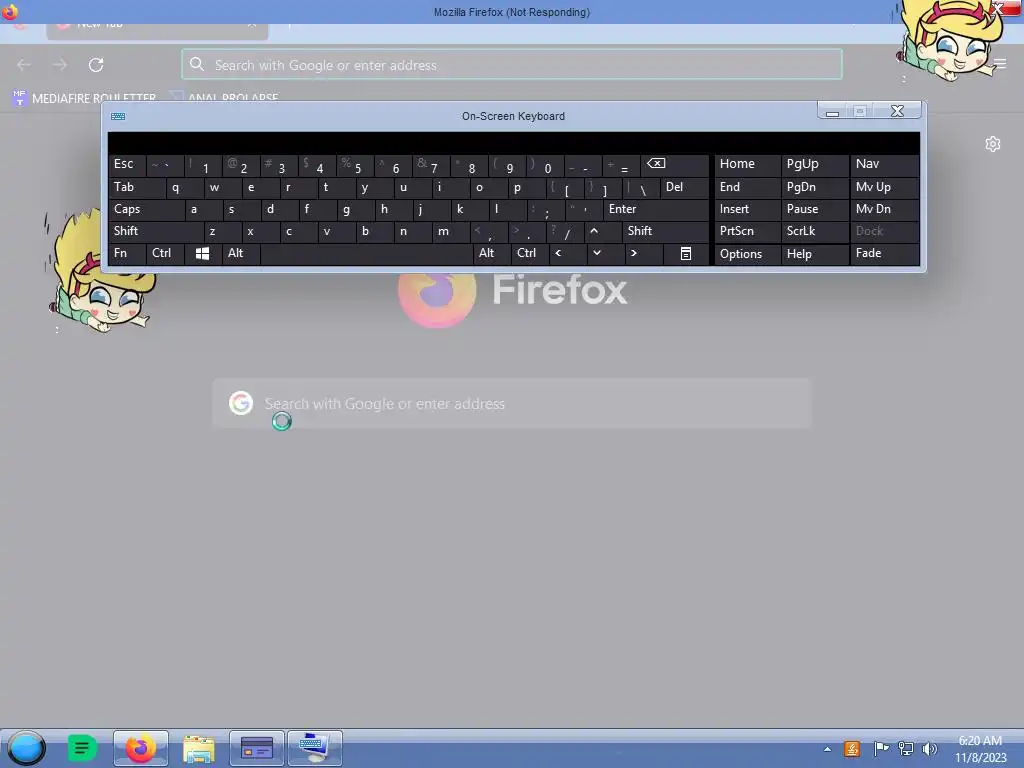
Task: Click the Google logo in the search box
Action: [241, 403]
